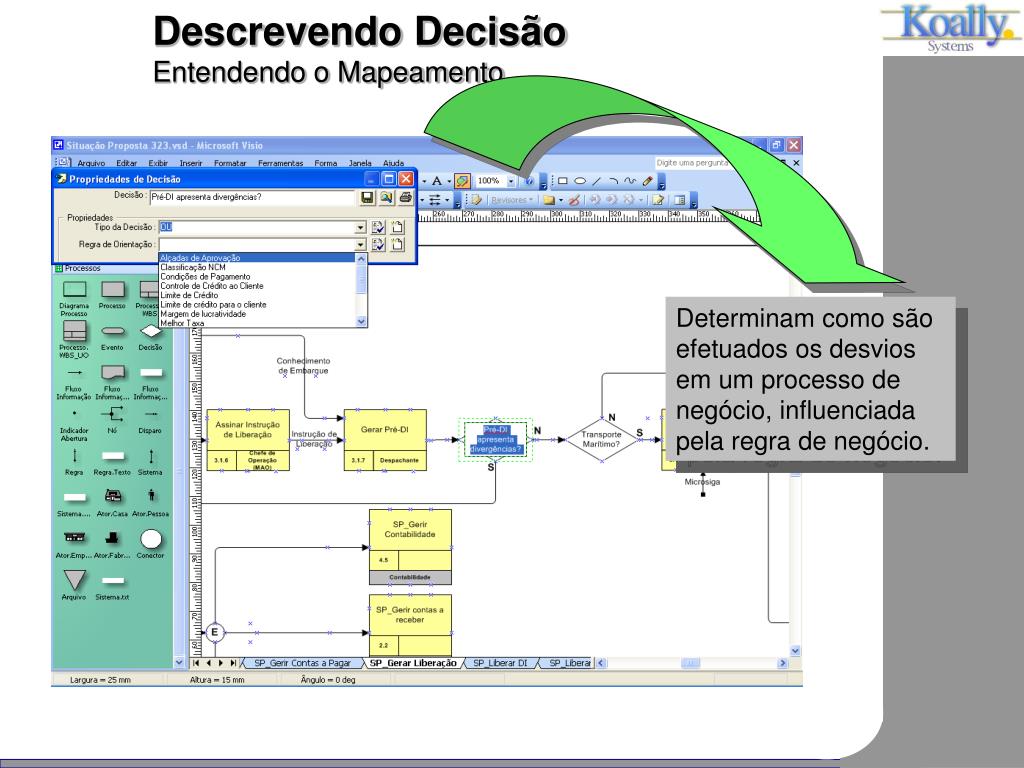This screenshot has height=768, width=1024.
Task: Click the new document icon beside Tipo da Decisão
Action: pos(397,227)
